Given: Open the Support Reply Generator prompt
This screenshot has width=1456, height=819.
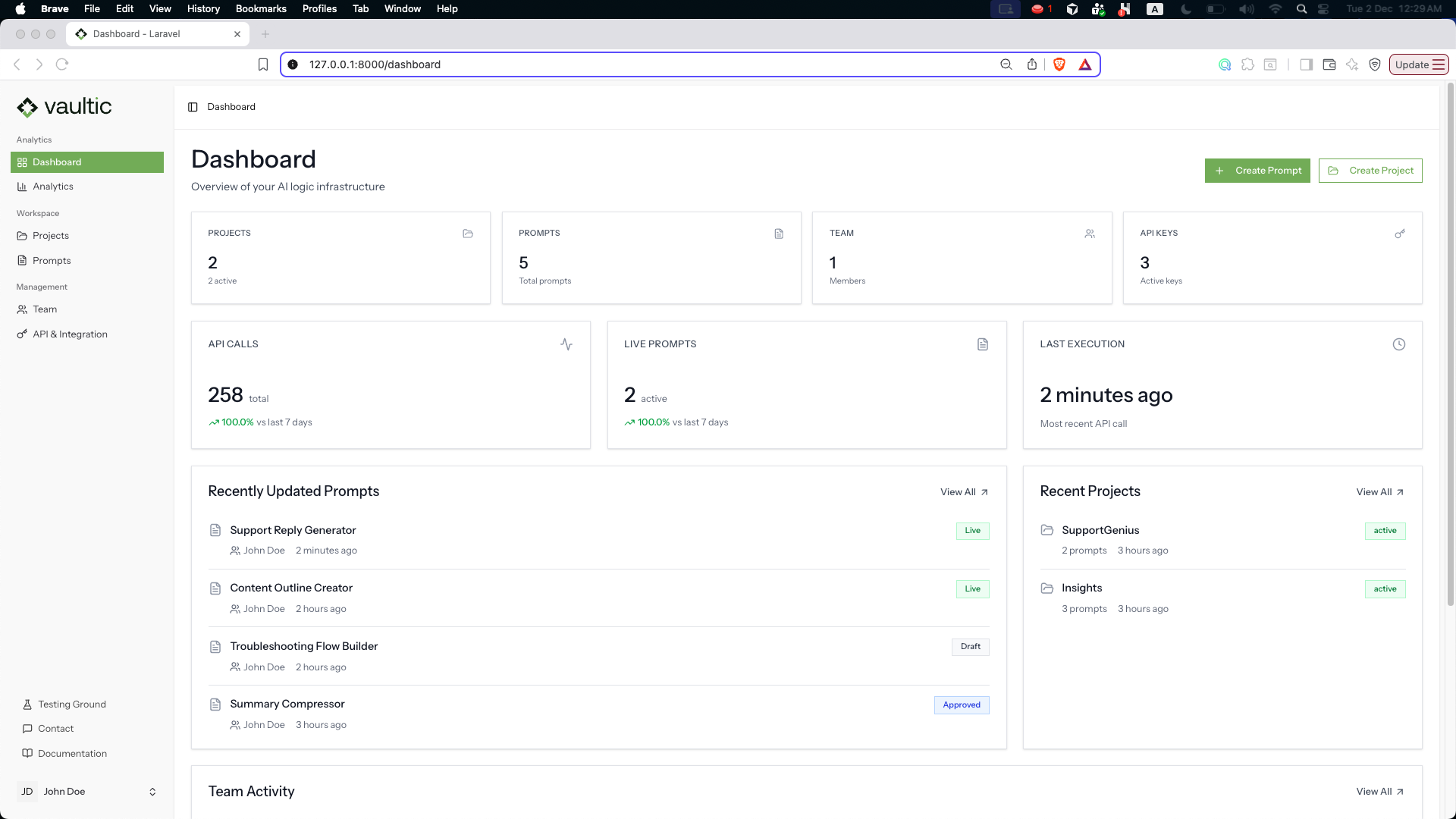Looking at the screenshot, I should coord(293,530).
